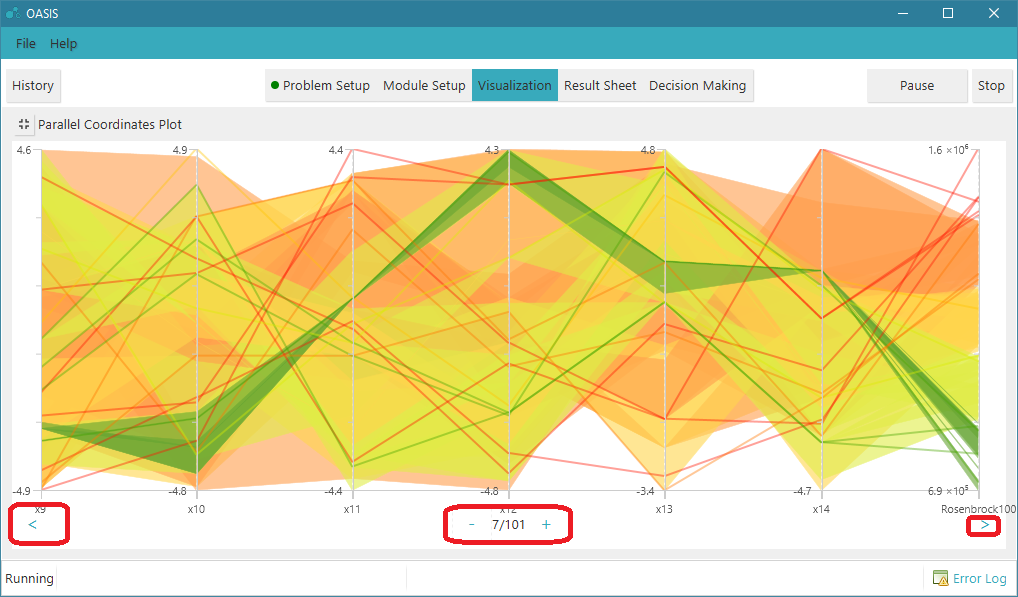Advance a generation using the plus control
1018x597 pixels.
[546, 523]
